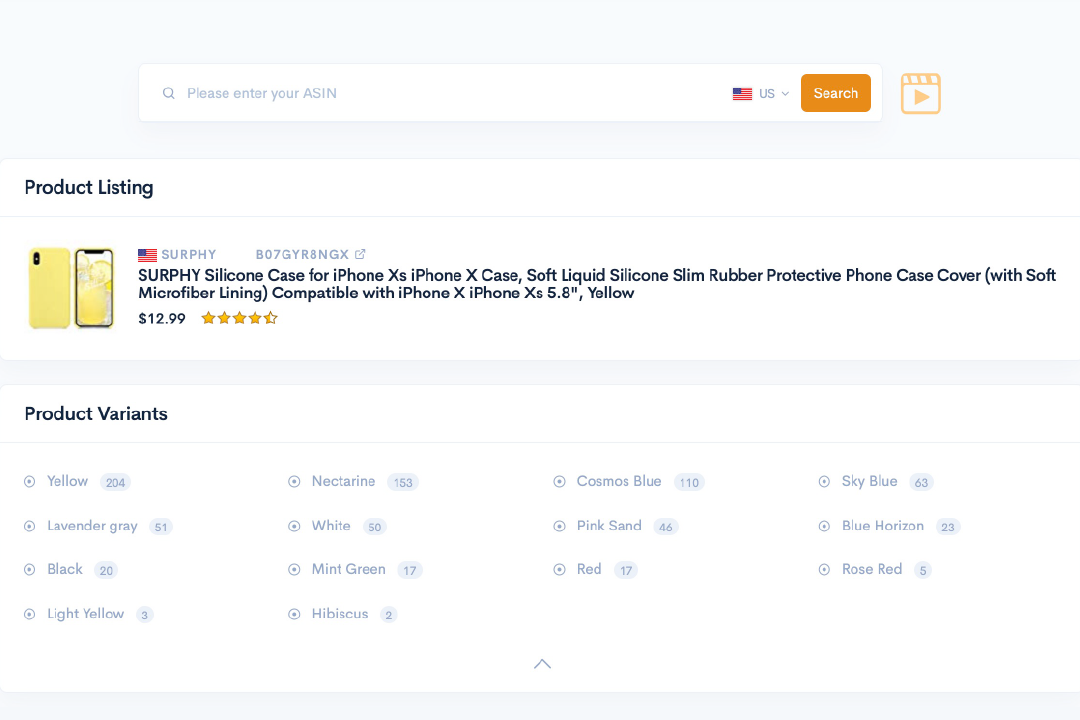Click the Product Listing section heading
Viewport: 1080px width, 720px height.
tap(89, 187)
